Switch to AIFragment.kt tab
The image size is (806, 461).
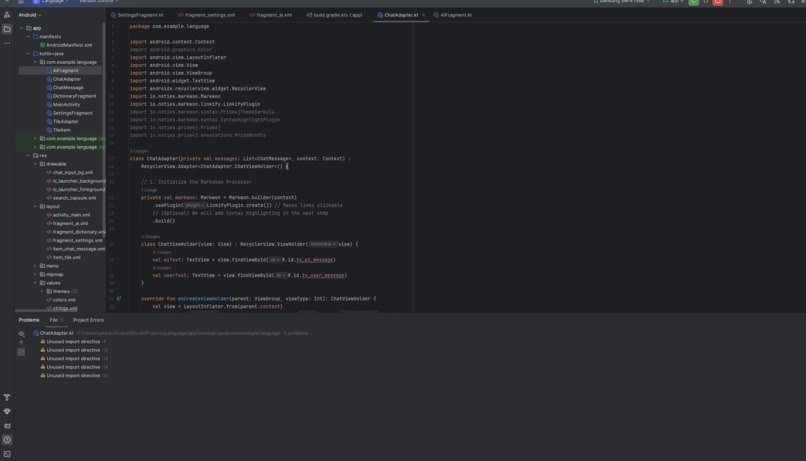point(453,15)
